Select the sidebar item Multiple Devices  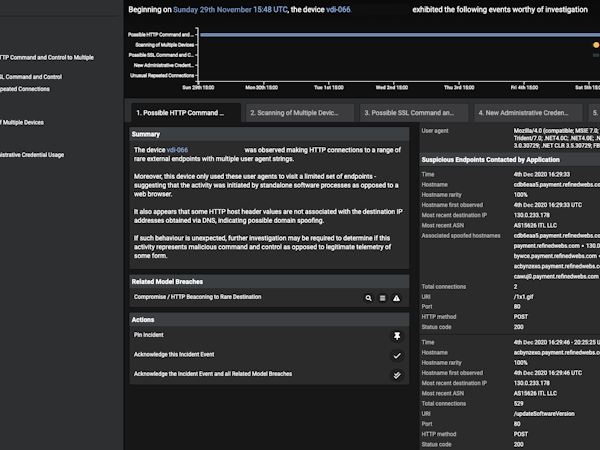22,122
